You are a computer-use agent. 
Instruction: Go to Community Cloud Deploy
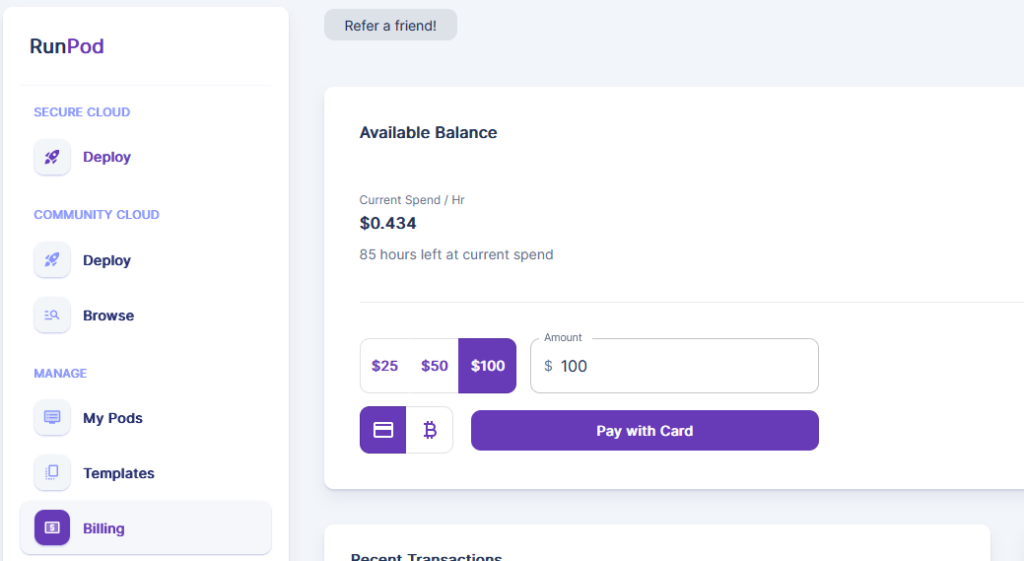click(x=107, y=260)
